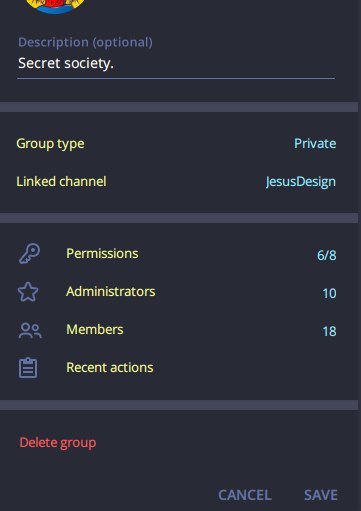Click the members count 18
Screen dimensions: 361x511
click(329, 331)
